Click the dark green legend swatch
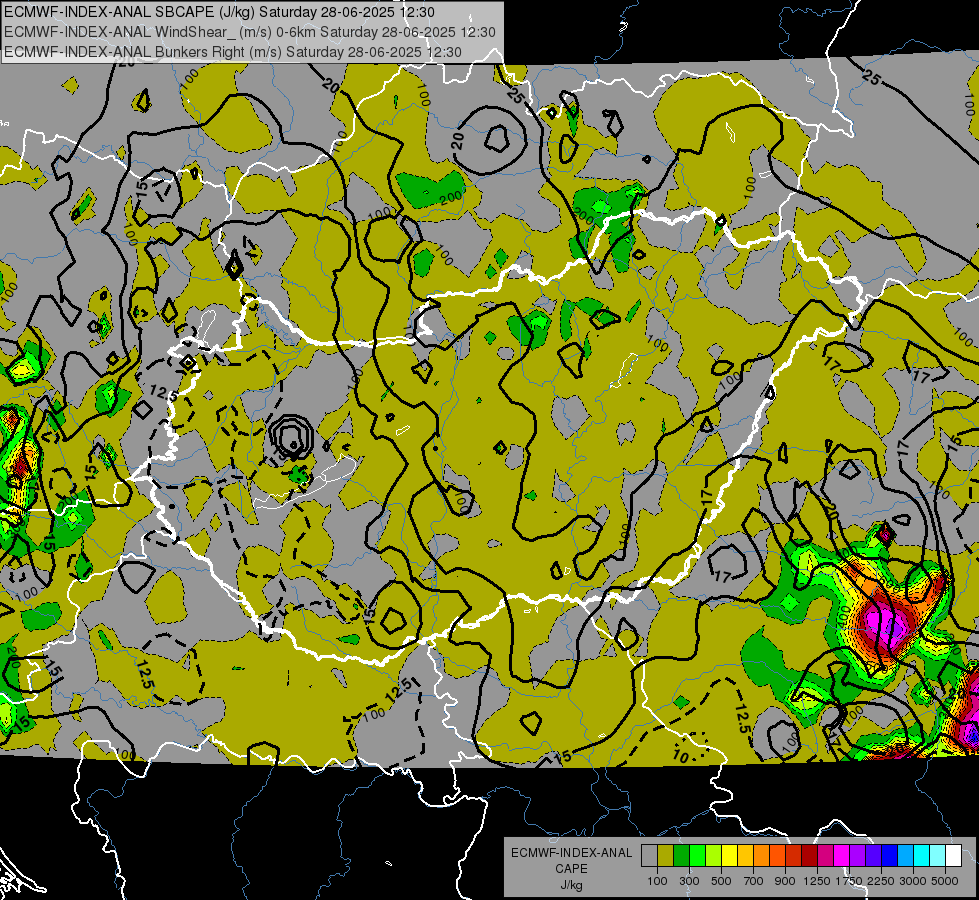 [682, 856]
